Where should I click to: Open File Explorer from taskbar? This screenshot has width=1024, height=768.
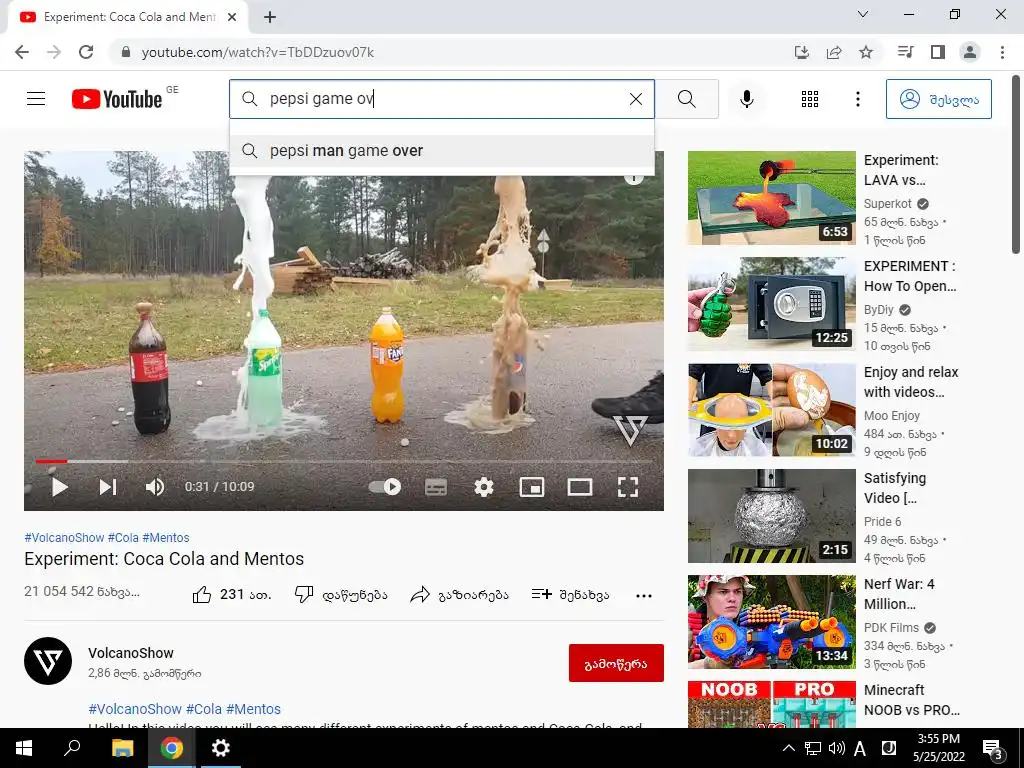pos(122,748)
